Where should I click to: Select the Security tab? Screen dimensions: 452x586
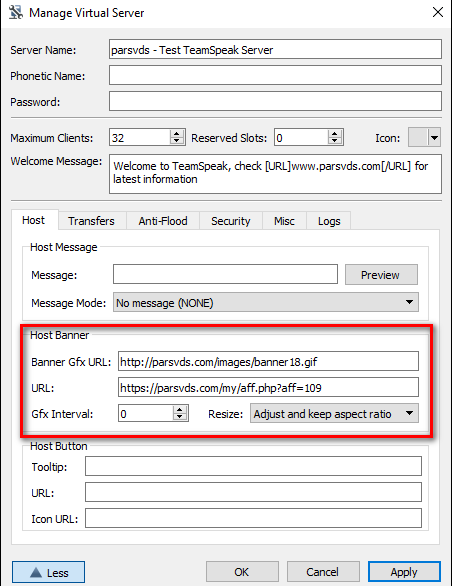231,221
